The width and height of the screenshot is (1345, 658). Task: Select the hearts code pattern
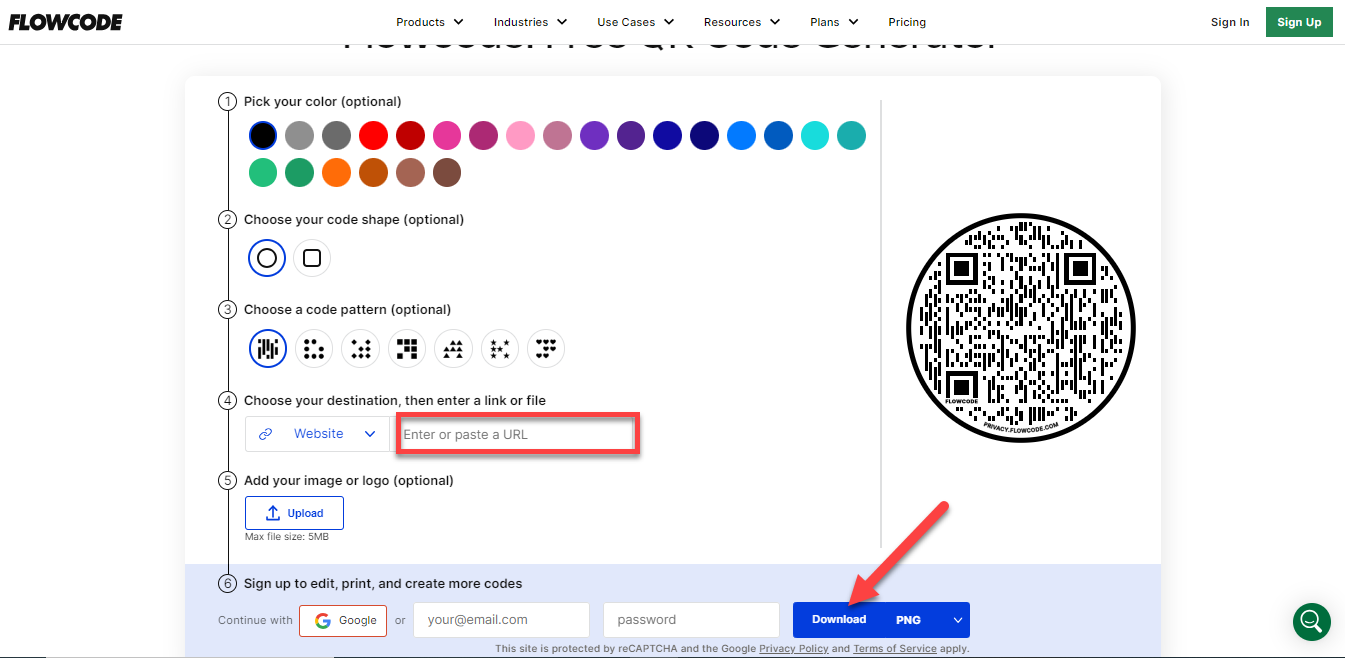coord(546,348)
